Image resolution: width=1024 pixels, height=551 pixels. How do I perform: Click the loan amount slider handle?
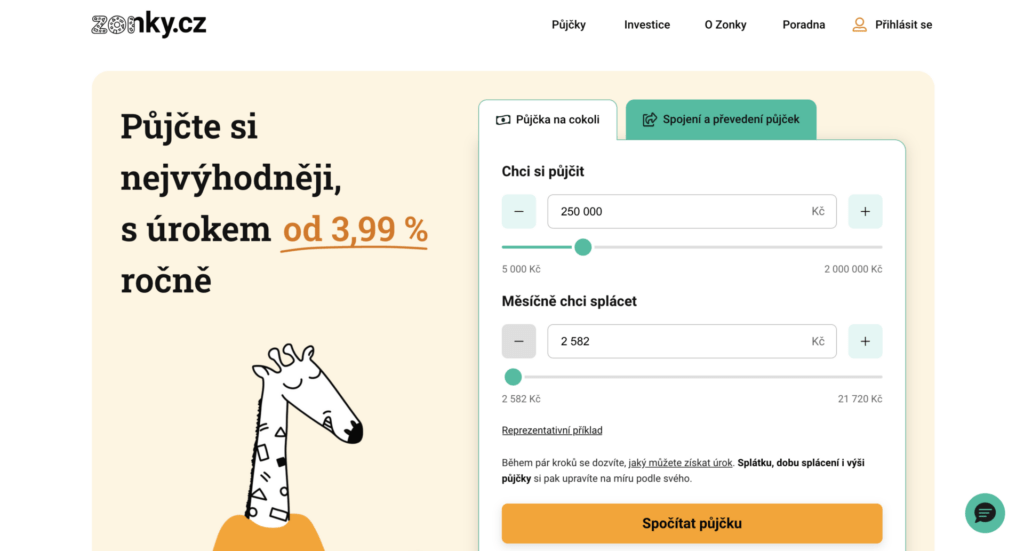pyautogui.click(x=583, y=247)
